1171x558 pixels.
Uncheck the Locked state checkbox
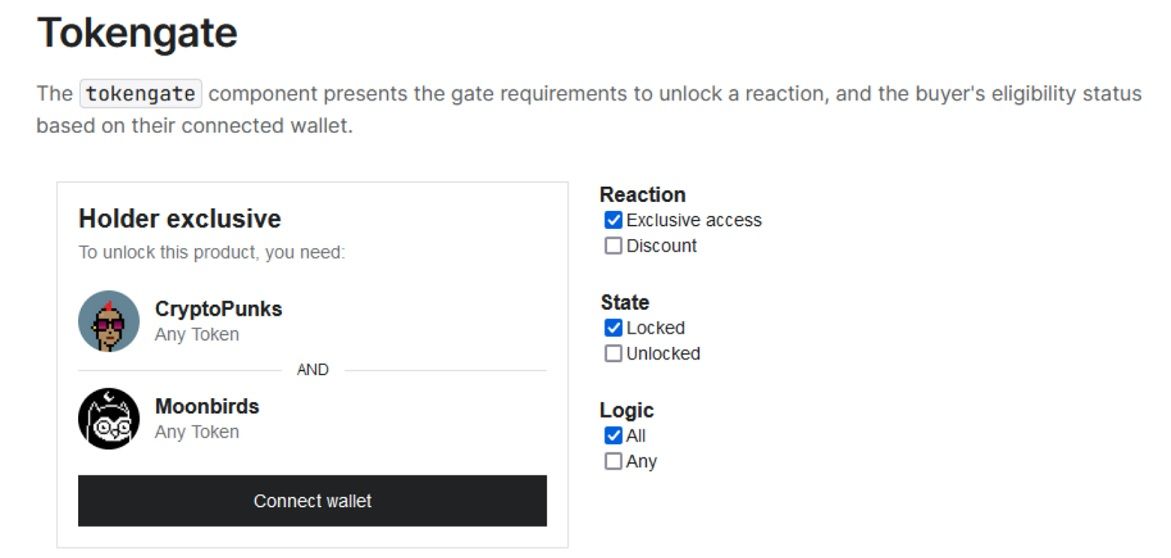click(613, 328)
